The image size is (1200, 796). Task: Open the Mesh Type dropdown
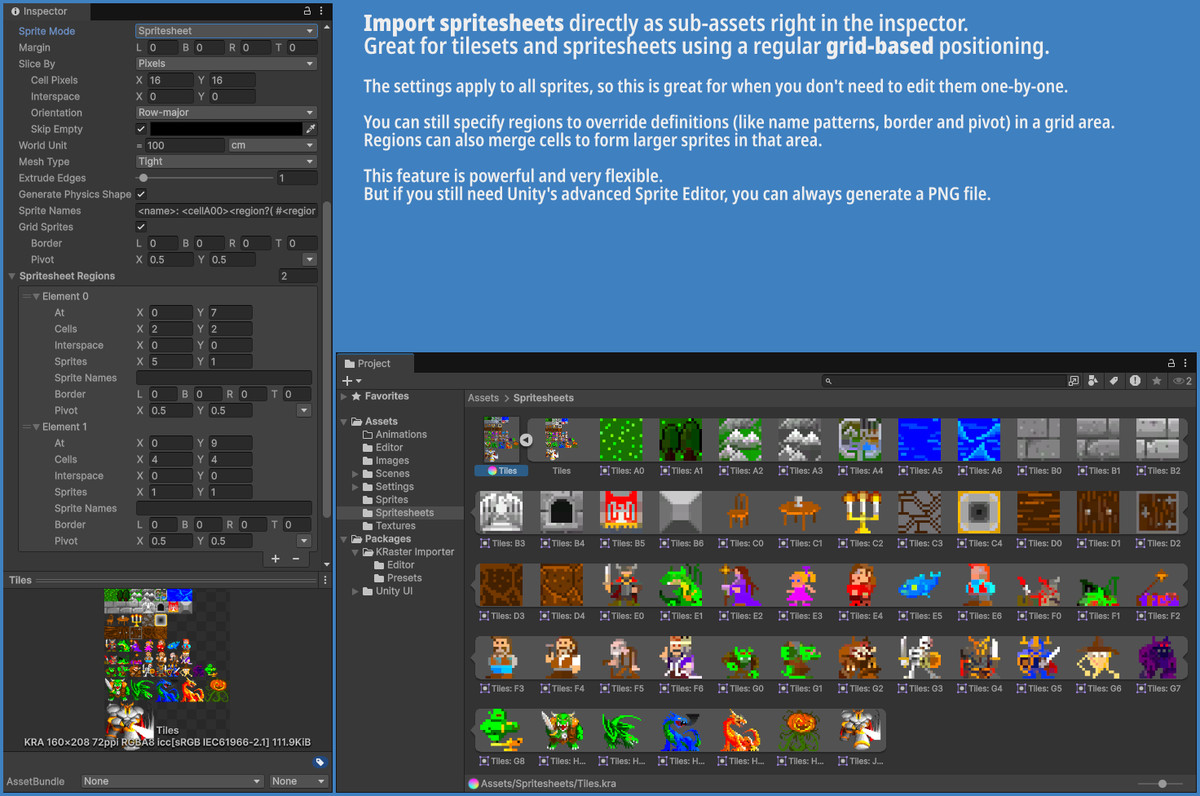pyautogui.click(x=226, y=161)
